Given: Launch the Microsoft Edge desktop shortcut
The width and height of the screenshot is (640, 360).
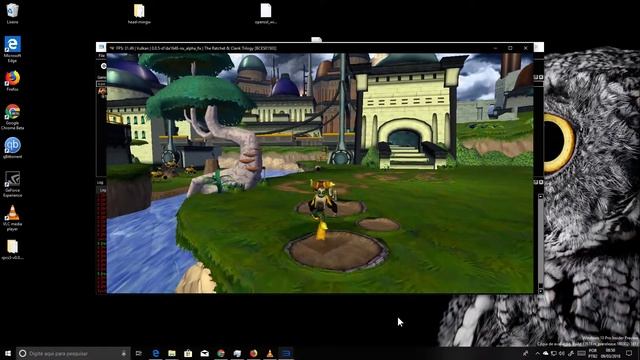Looking at the screenshot, I should (12, 49).
